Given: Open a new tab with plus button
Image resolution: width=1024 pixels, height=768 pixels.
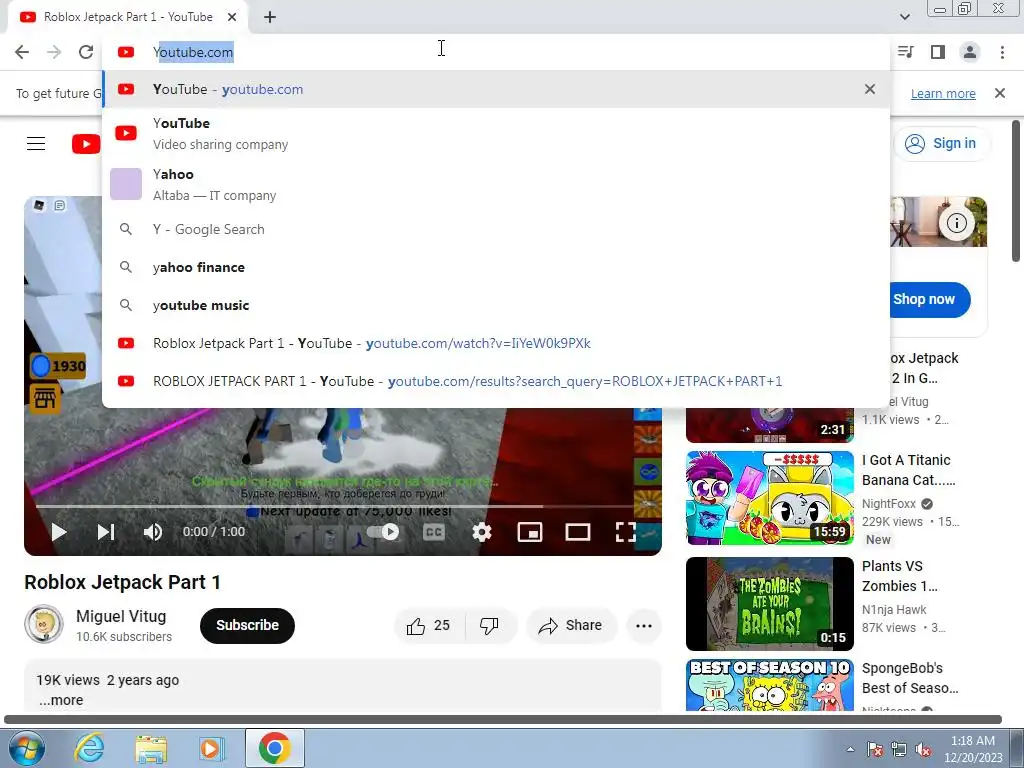Looking at the screenshot, I should click(x=270, y=17).
